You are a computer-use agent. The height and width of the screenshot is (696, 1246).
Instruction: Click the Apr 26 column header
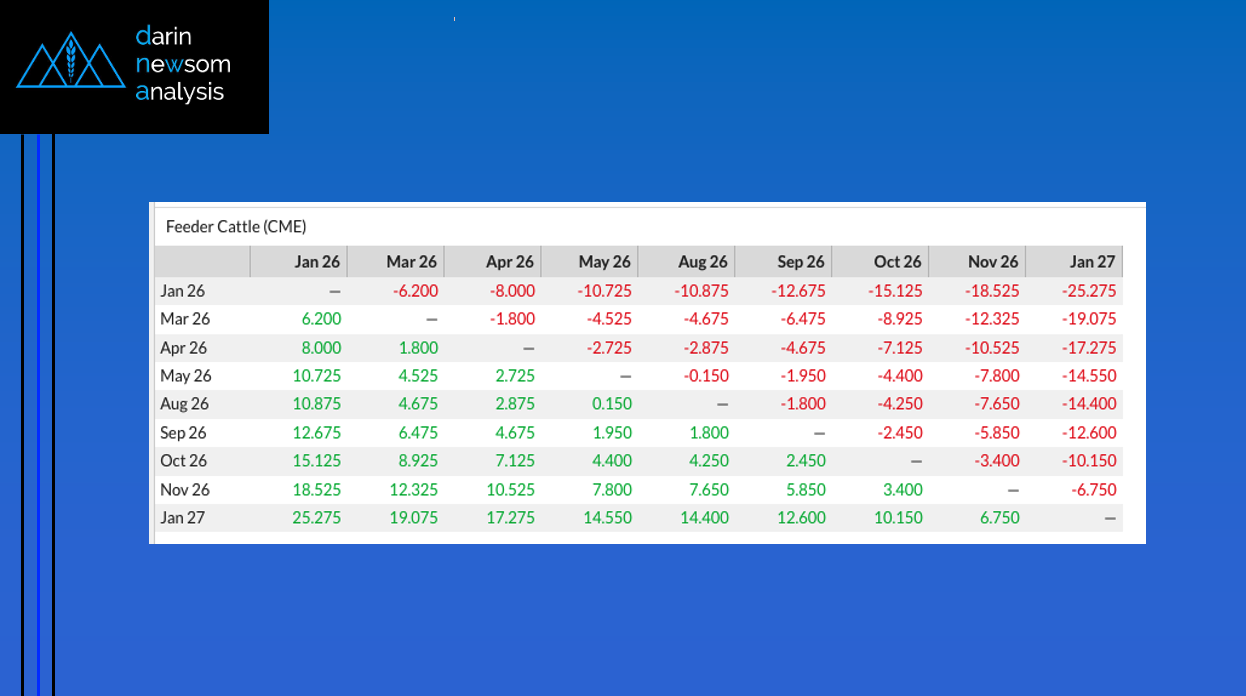click(509, 262)
